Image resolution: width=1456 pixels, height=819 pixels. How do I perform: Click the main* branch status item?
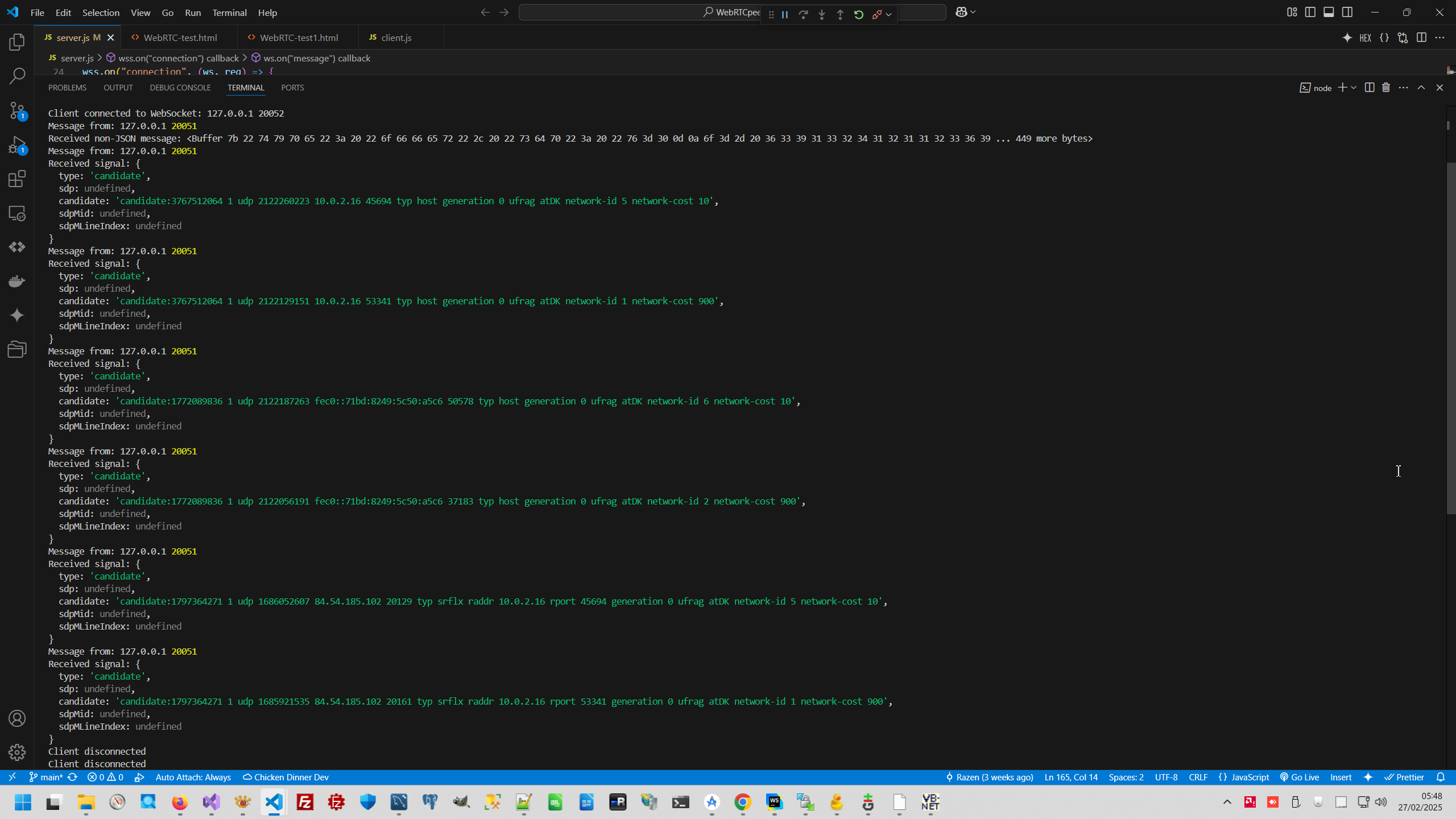[46, 777]
